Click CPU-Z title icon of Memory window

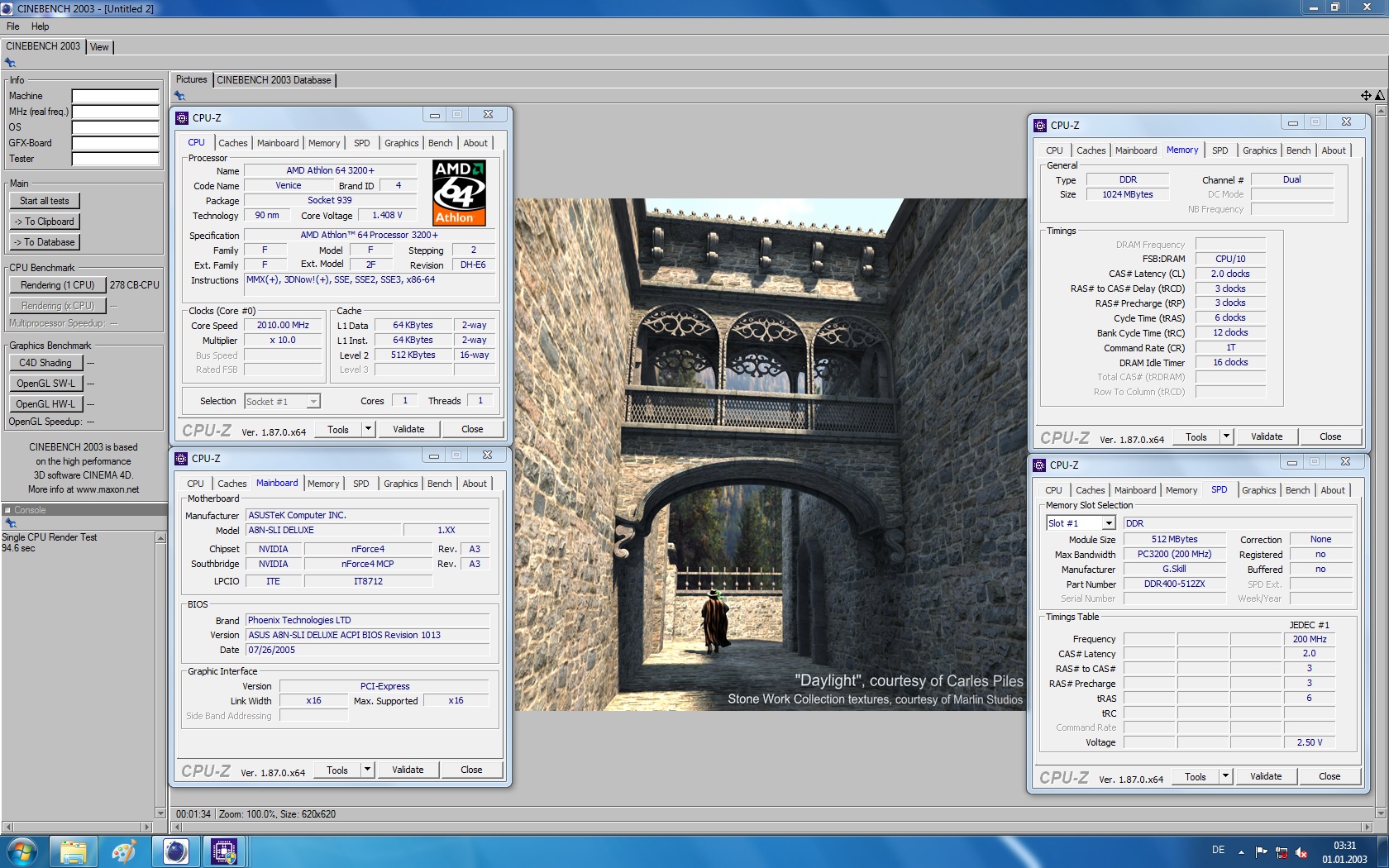point(1040,126)
